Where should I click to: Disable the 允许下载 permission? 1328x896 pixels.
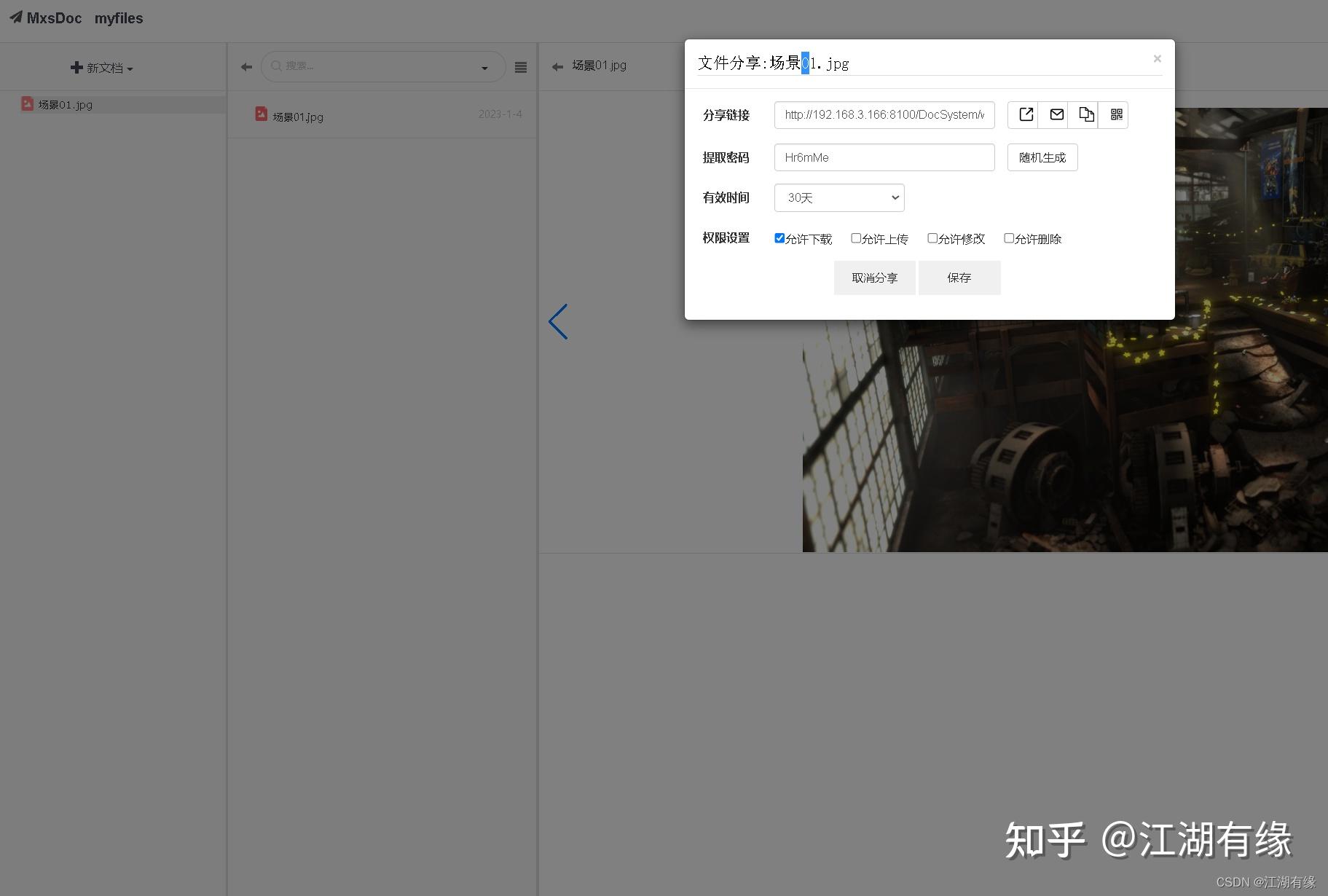(x=779, y=237)
